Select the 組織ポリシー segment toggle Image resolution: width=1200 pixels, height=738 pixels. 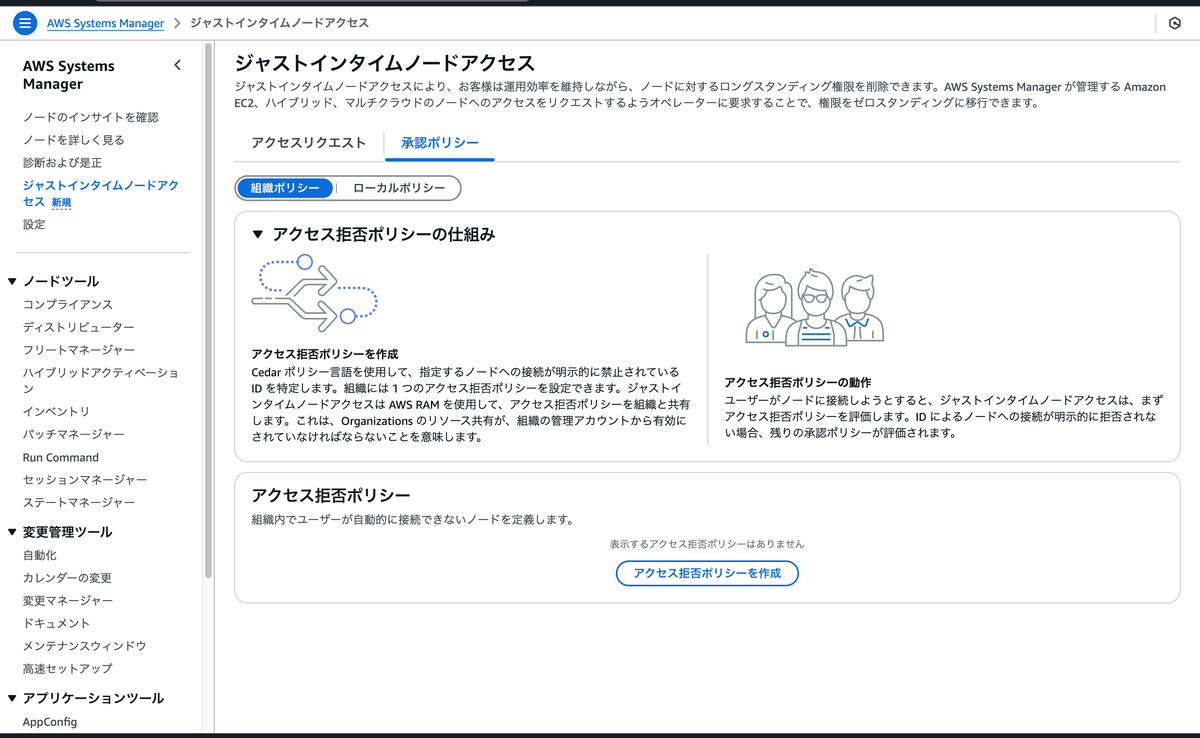285,188
